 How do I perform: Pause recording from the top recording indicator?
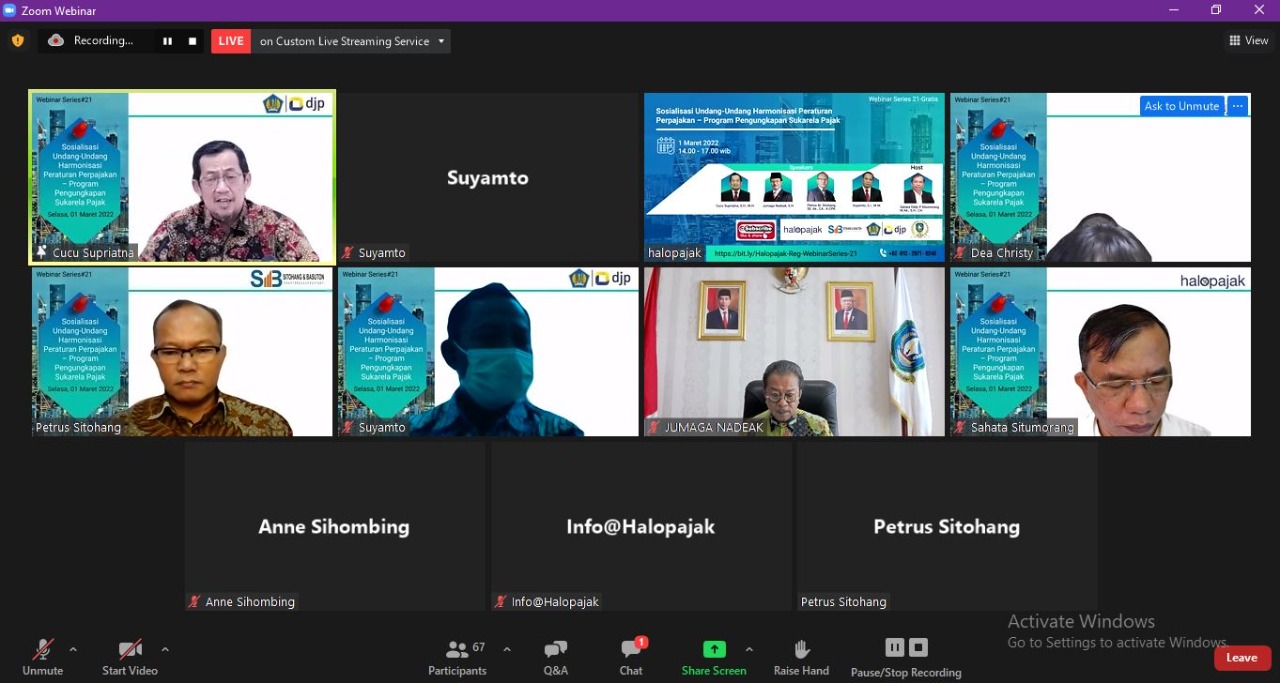coord(167,41)
